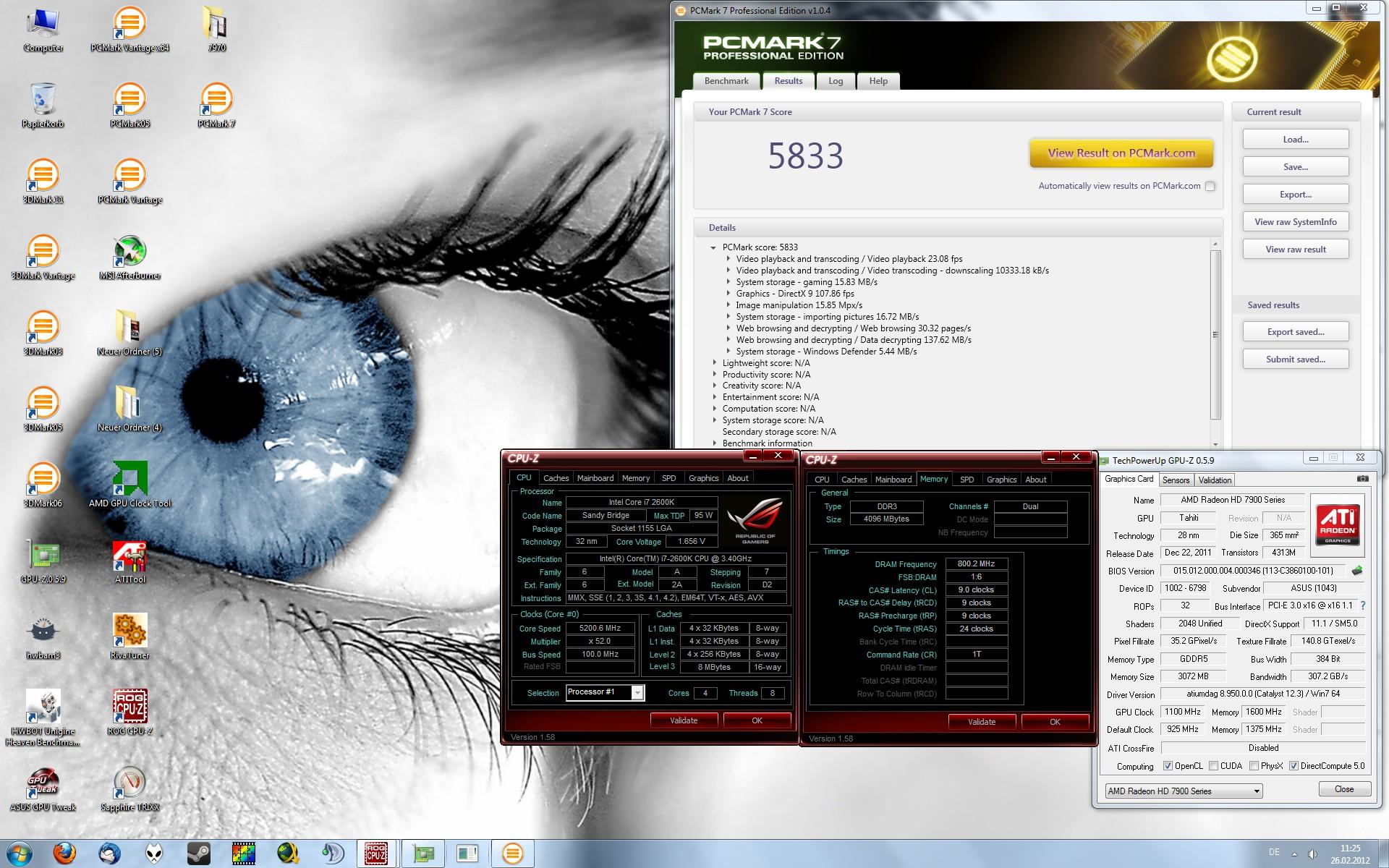The image size is (1389, 868).
Task: Open Neuer Ordner (5) folder
Action: [129, 334]
